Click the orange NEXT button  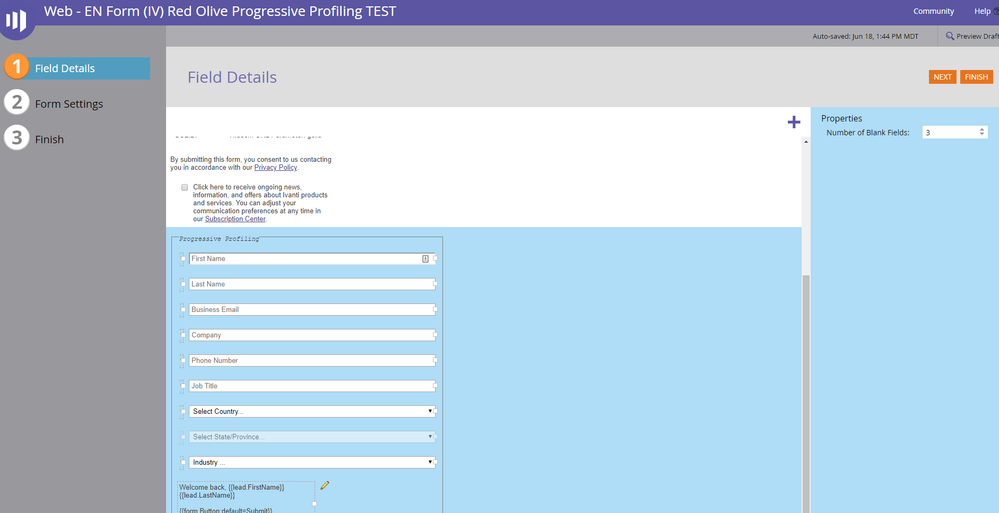[x=942, y=77]
